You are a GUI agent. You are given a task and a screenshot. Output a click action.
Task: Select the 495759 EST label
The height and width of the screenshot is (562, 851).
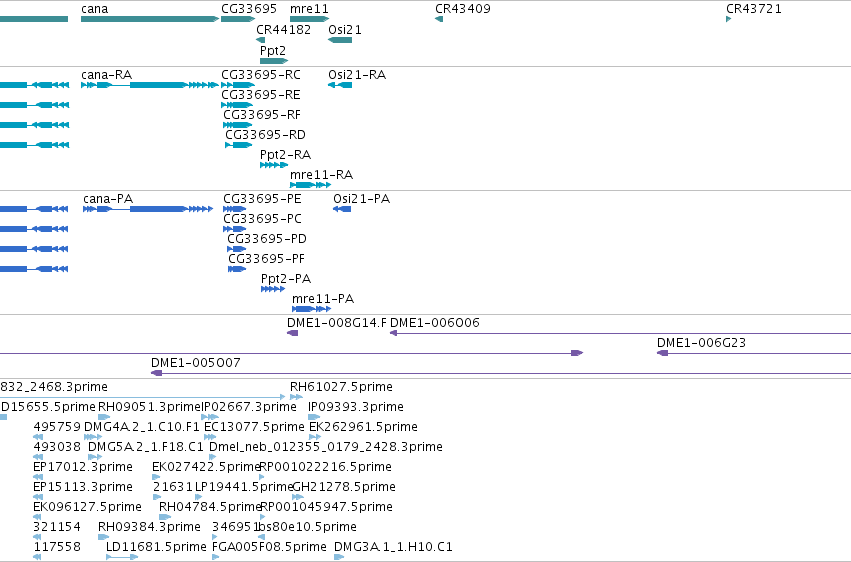[57, 427]
